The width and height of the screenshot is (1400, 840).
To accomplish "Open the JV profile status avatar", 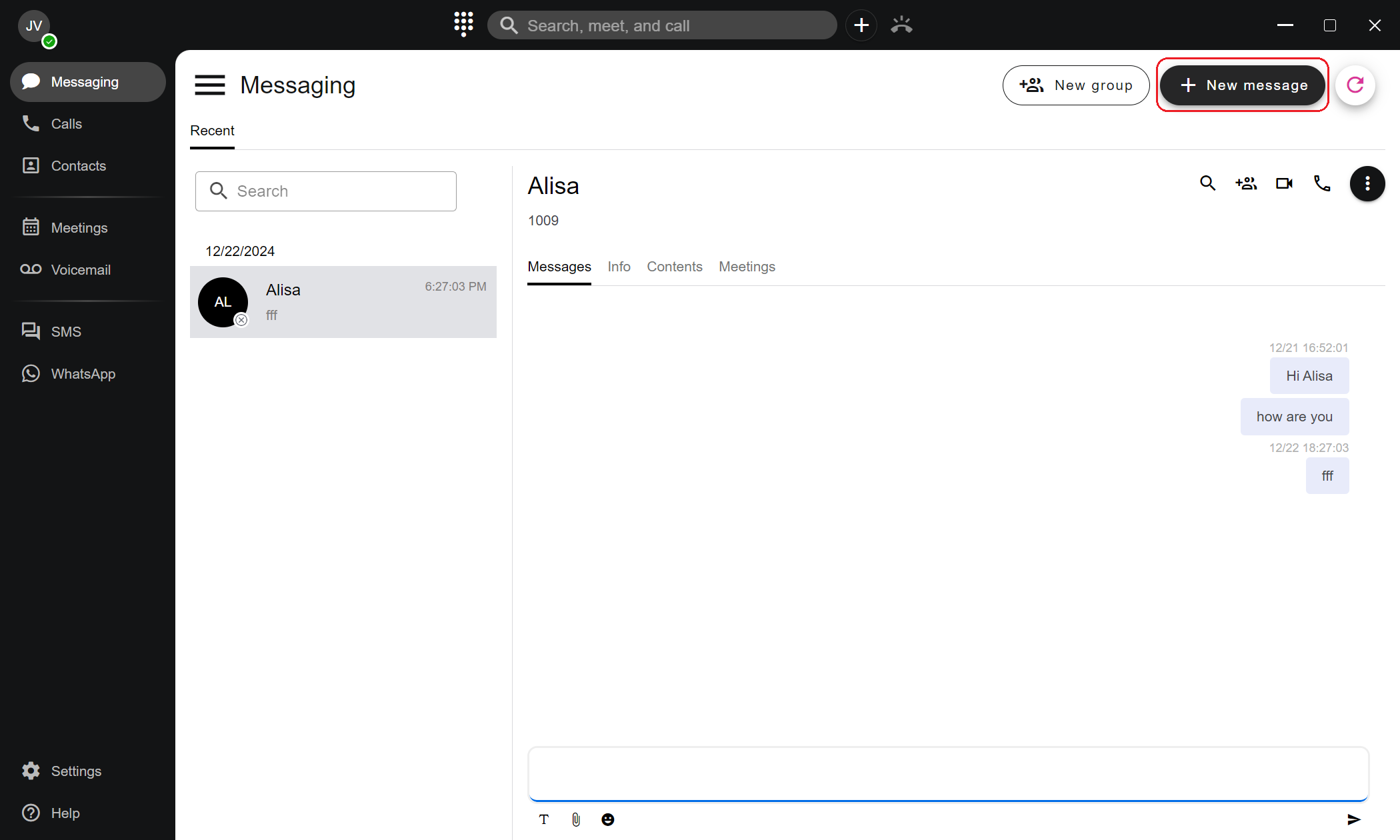I will 35,27.
